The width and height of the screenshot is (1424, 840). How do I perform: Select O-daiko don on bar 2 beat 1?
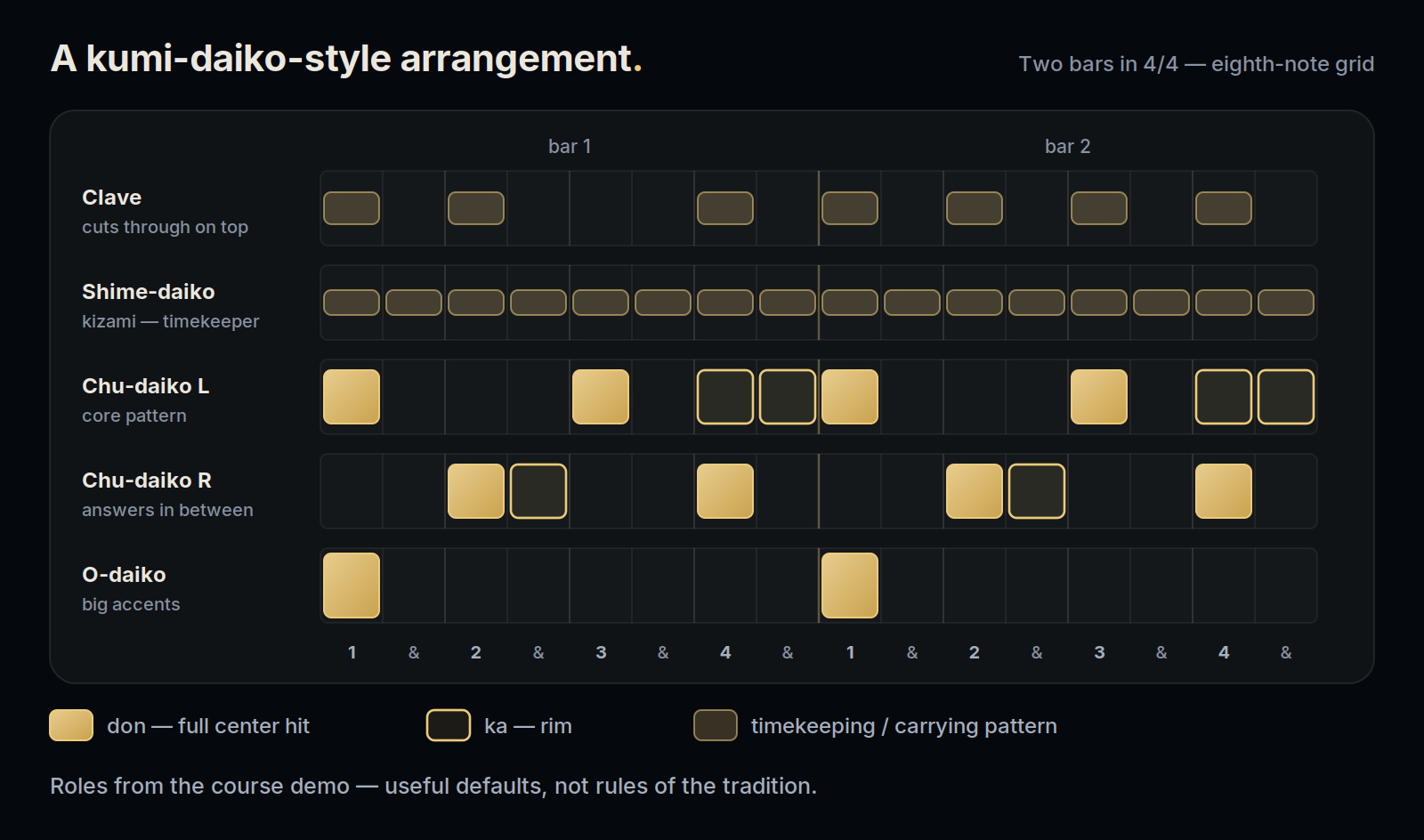850,586
